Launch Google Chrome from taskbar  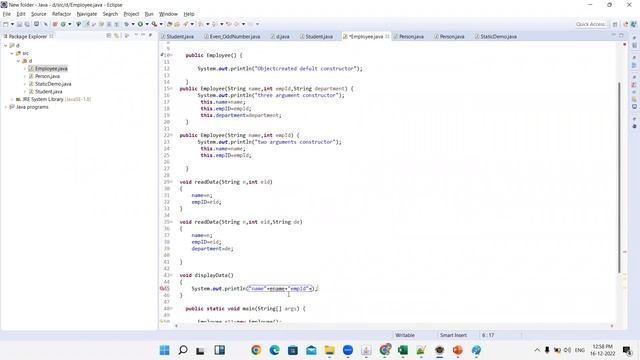click(x=256, y=350)
